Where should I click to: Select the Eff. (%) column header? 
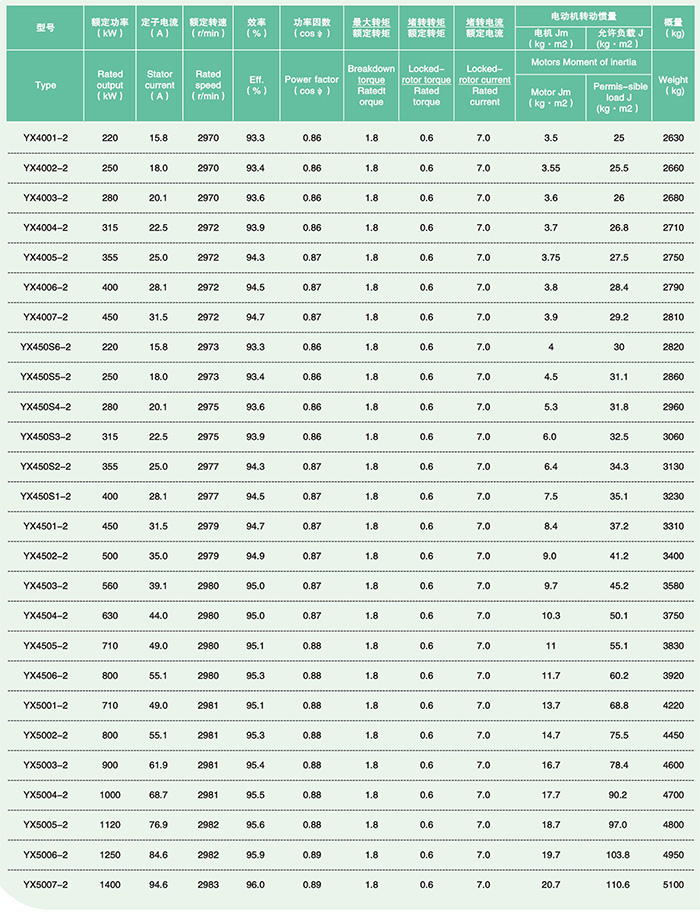256,85
